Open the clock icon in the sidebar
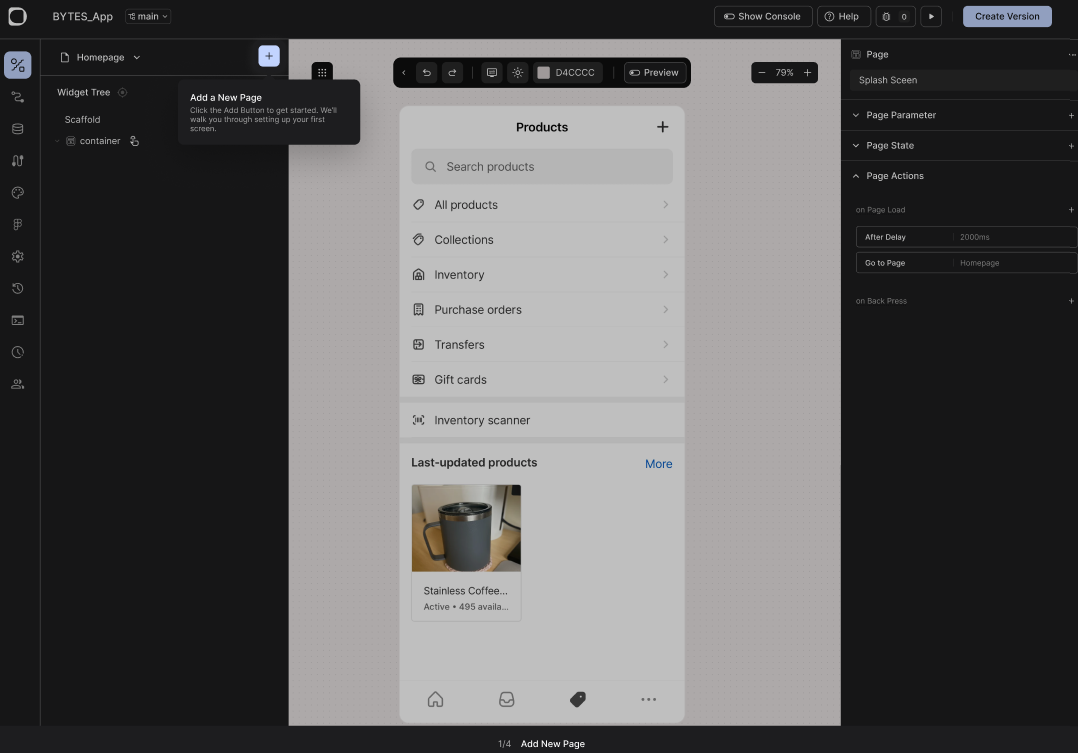This screenshot has width=1078, height=753. click(18, 352)
